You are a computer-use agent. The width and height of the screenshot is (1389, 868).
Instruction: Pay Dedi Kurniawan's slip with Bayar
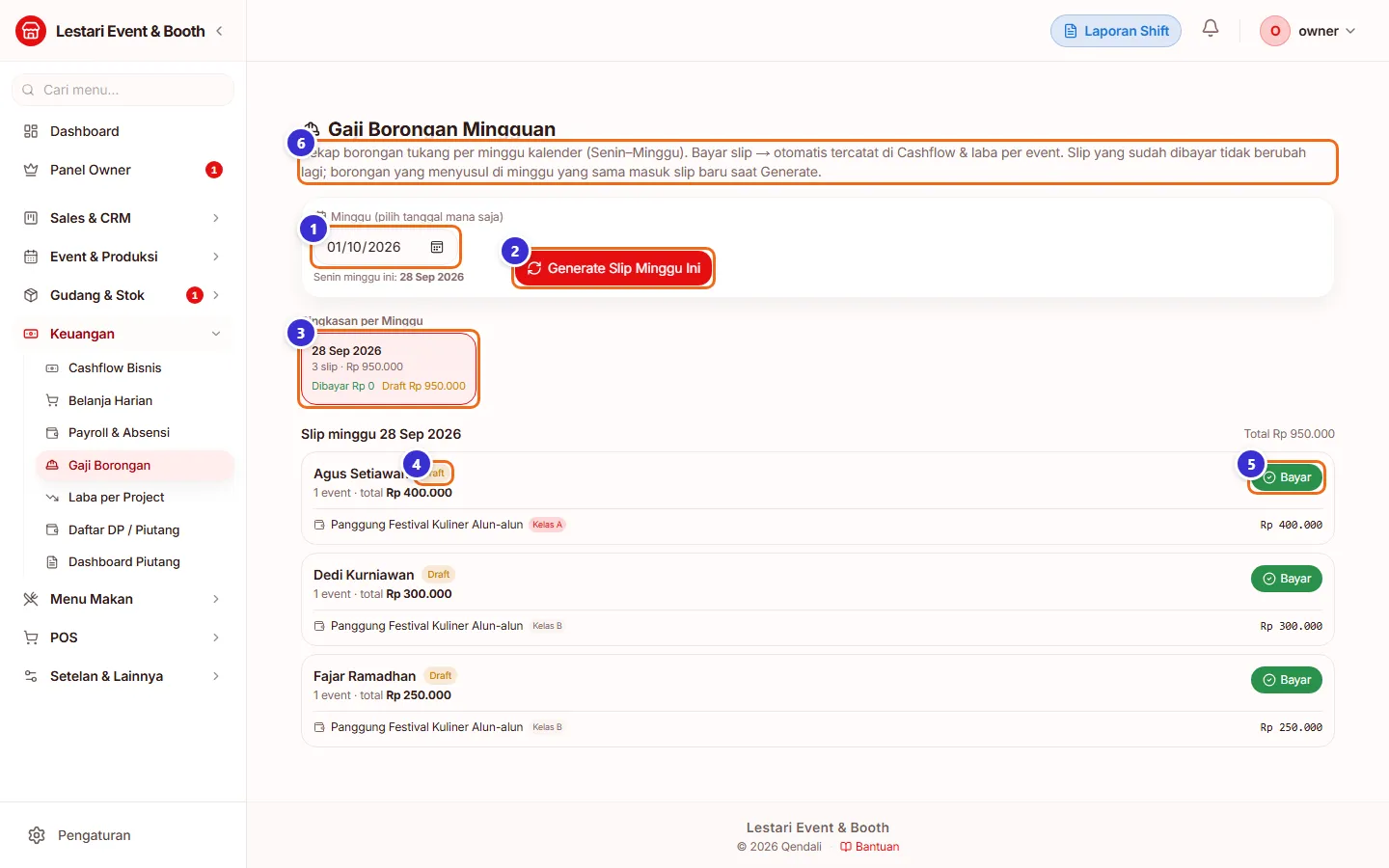point(1287,579)
